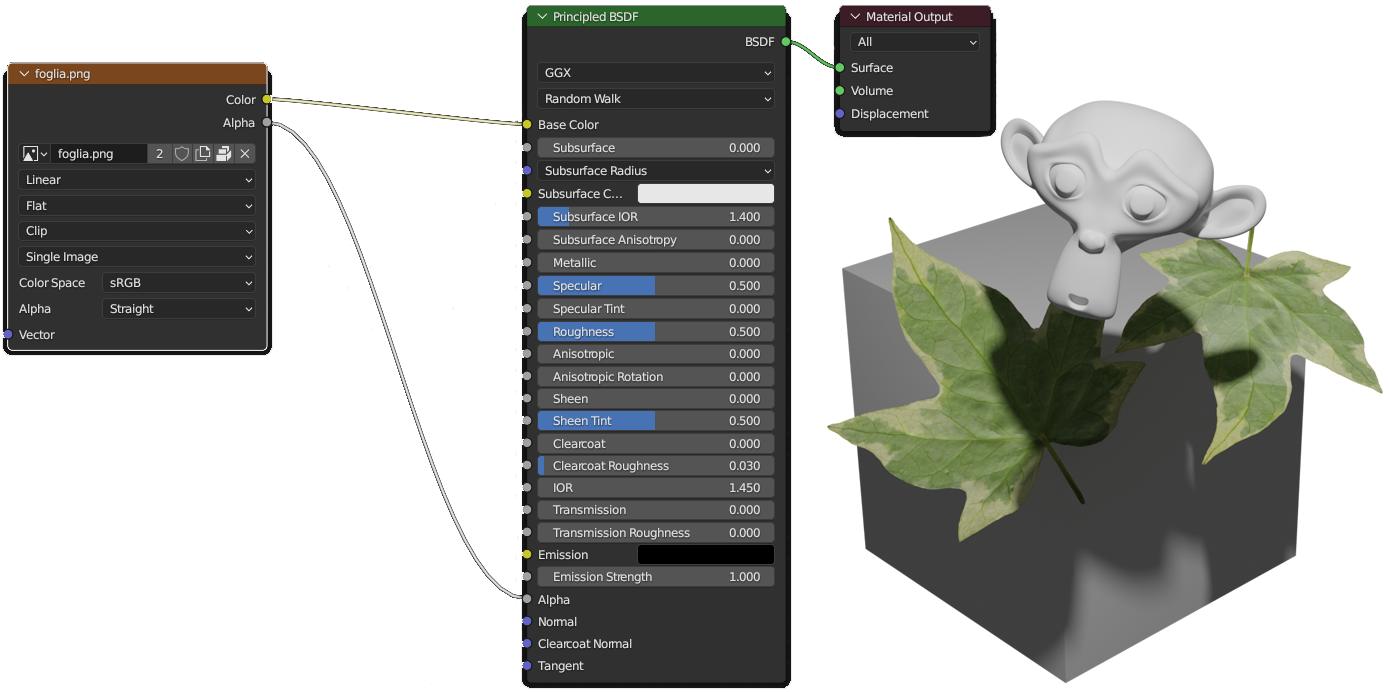This screenshot has width=1389, height=692.
Task: Click the pack image icon
Action: coord(224,154)
